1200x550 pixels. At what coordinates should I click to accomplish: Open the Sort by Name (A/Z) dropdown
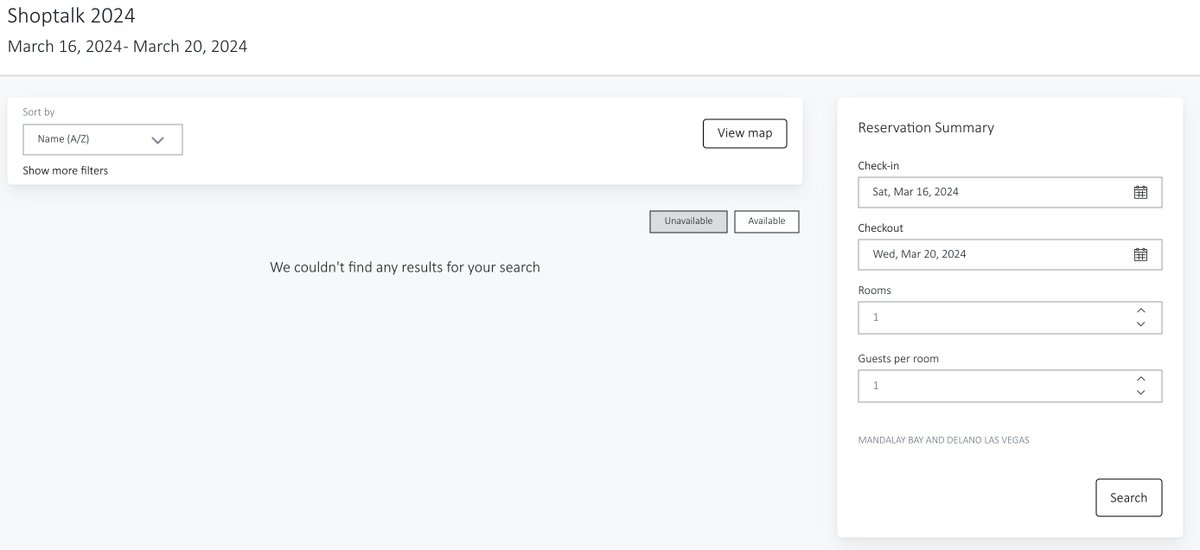[x=103, y=140]
